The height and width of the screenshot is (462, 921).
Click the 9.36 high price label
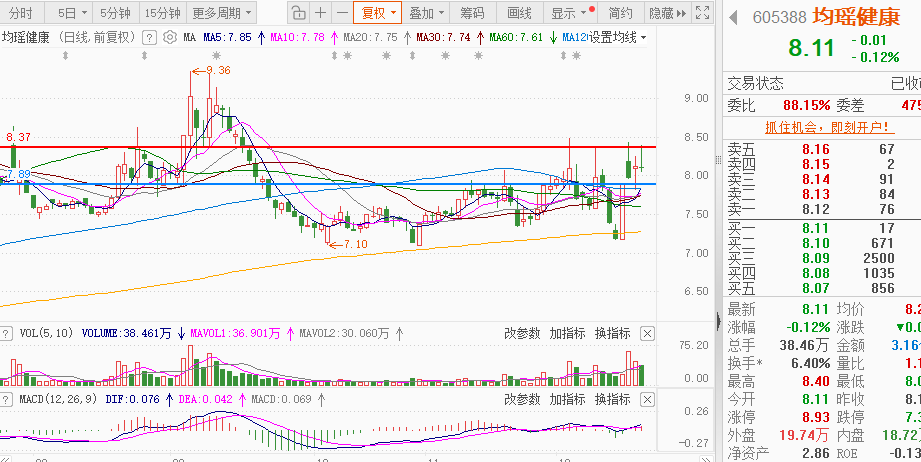(219, 70)
